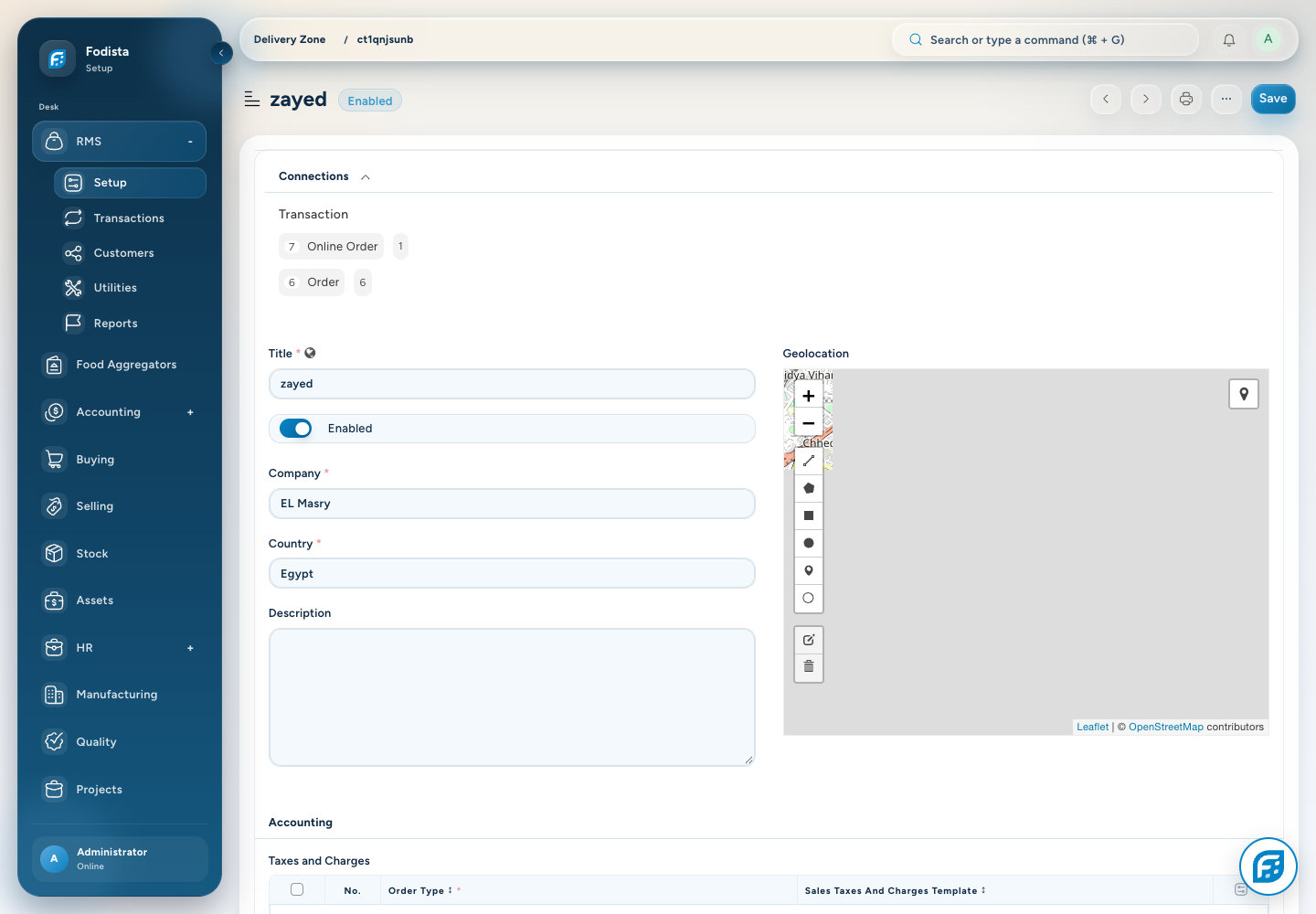Select the draw rectangle map tool

pos(809,515)
